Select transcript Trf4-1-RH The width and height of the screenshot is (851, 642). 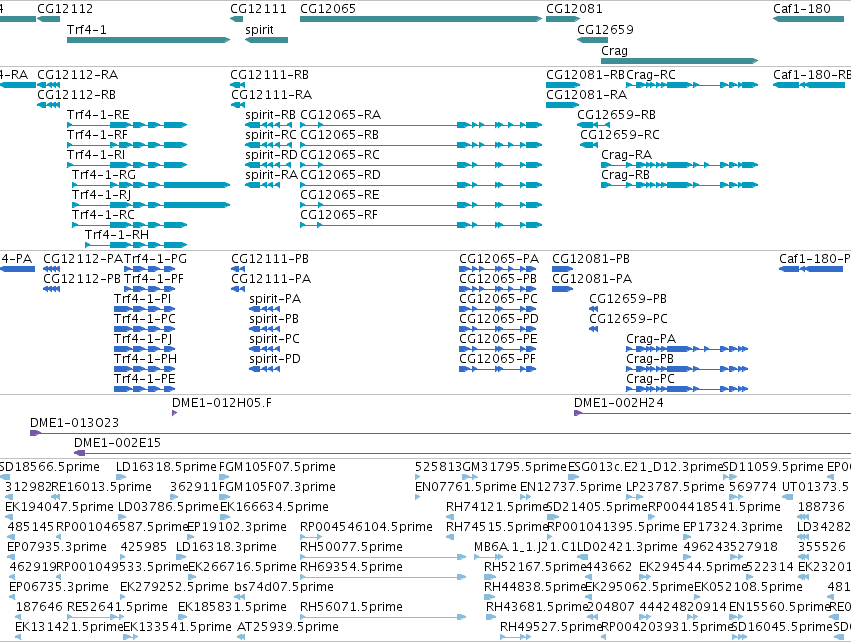point(136,245)
